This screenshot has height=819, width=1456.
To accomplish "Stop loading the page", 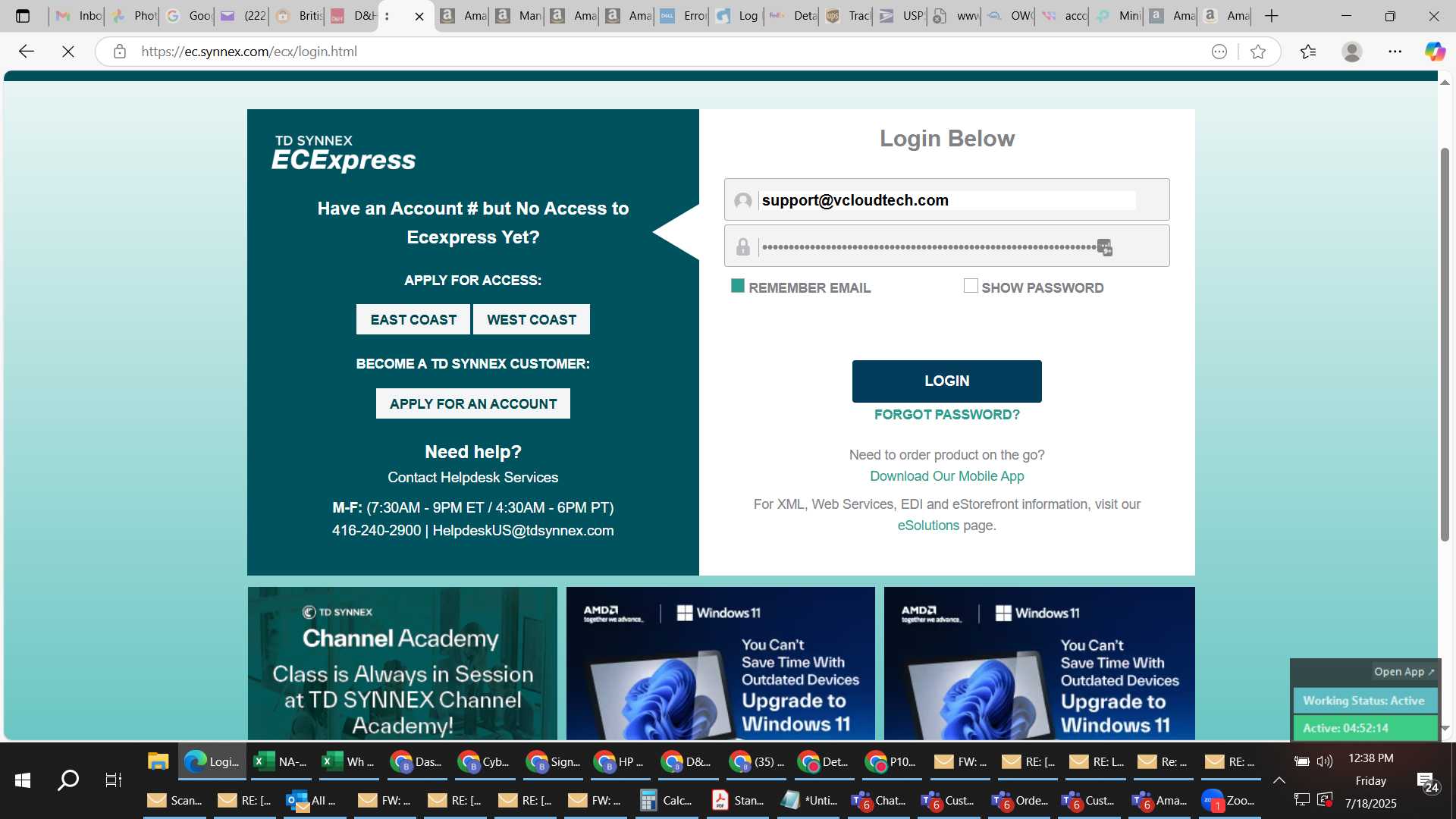I will (x=67, y=52).
